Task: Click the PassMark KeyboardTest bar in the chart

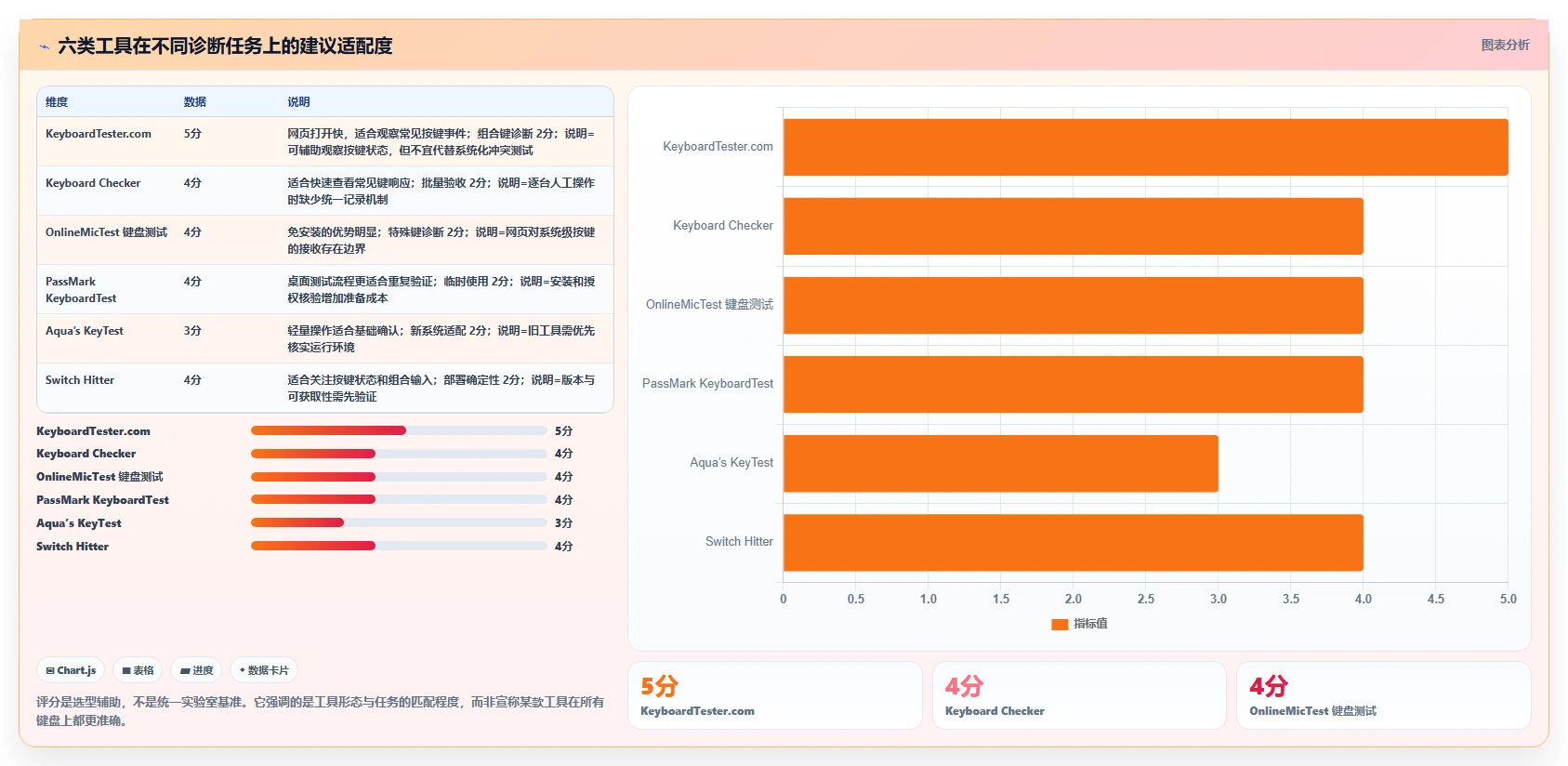Action: pos(1074,384)
